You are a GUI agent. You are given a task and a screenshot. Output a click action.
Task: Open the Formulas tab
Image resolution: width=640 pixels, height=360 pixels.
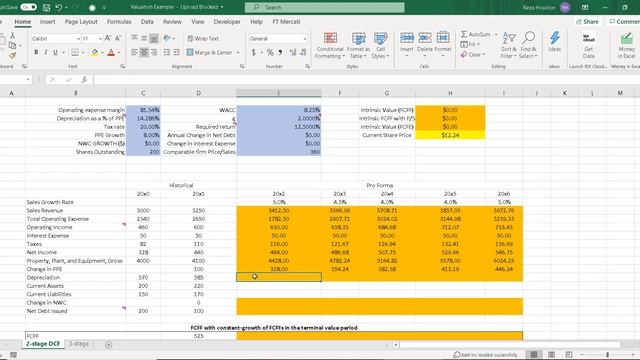coord(119,22)
